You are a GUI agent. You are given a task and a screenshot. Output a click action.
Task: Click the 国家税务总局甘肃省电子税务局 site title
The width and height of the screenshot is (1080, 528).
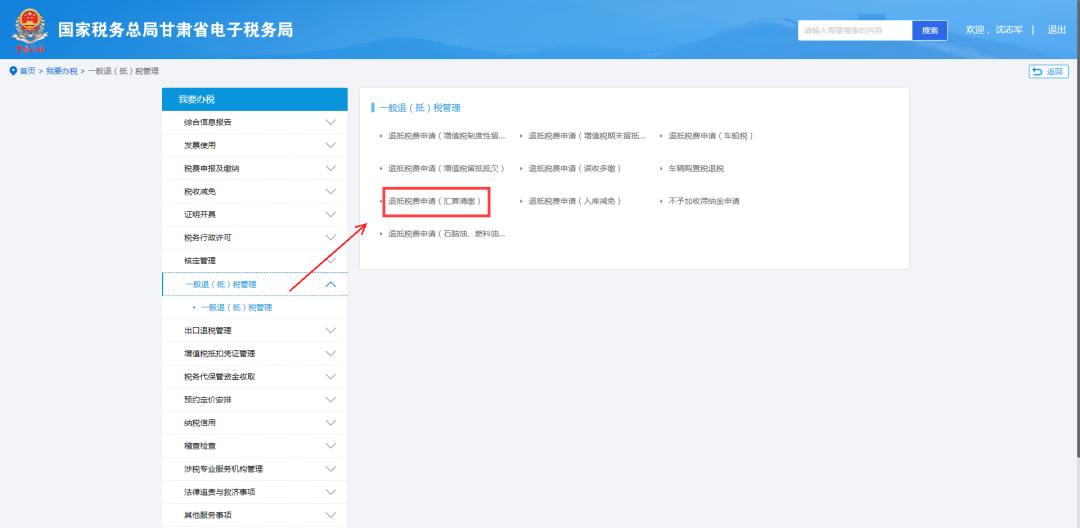coord(175,30)
